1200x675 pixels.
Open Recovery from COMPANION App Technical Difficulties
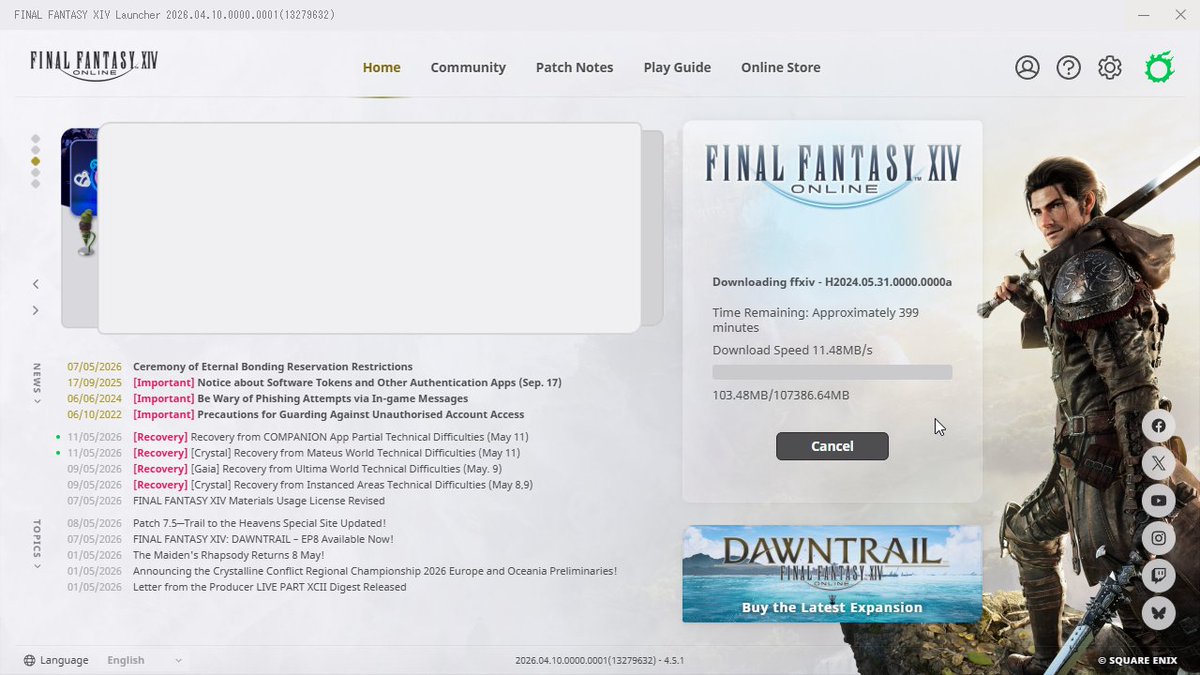coord(330,437)
